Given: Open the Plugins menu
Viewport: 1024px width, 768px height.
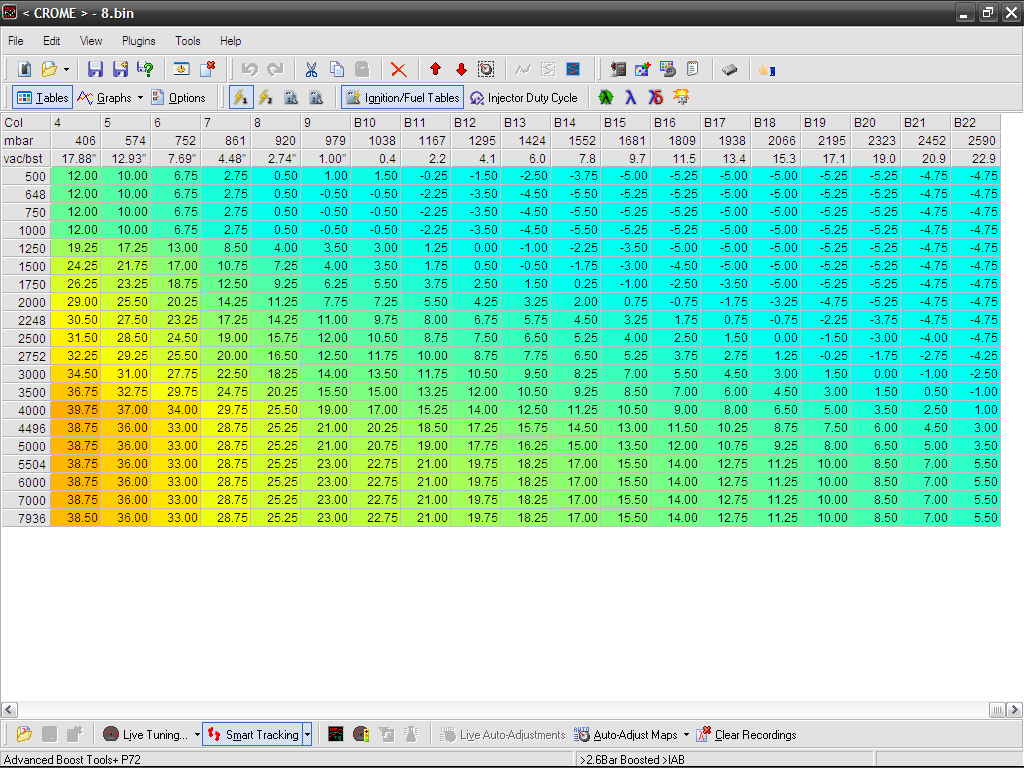Looking at the screenshot, I should 139,41.
